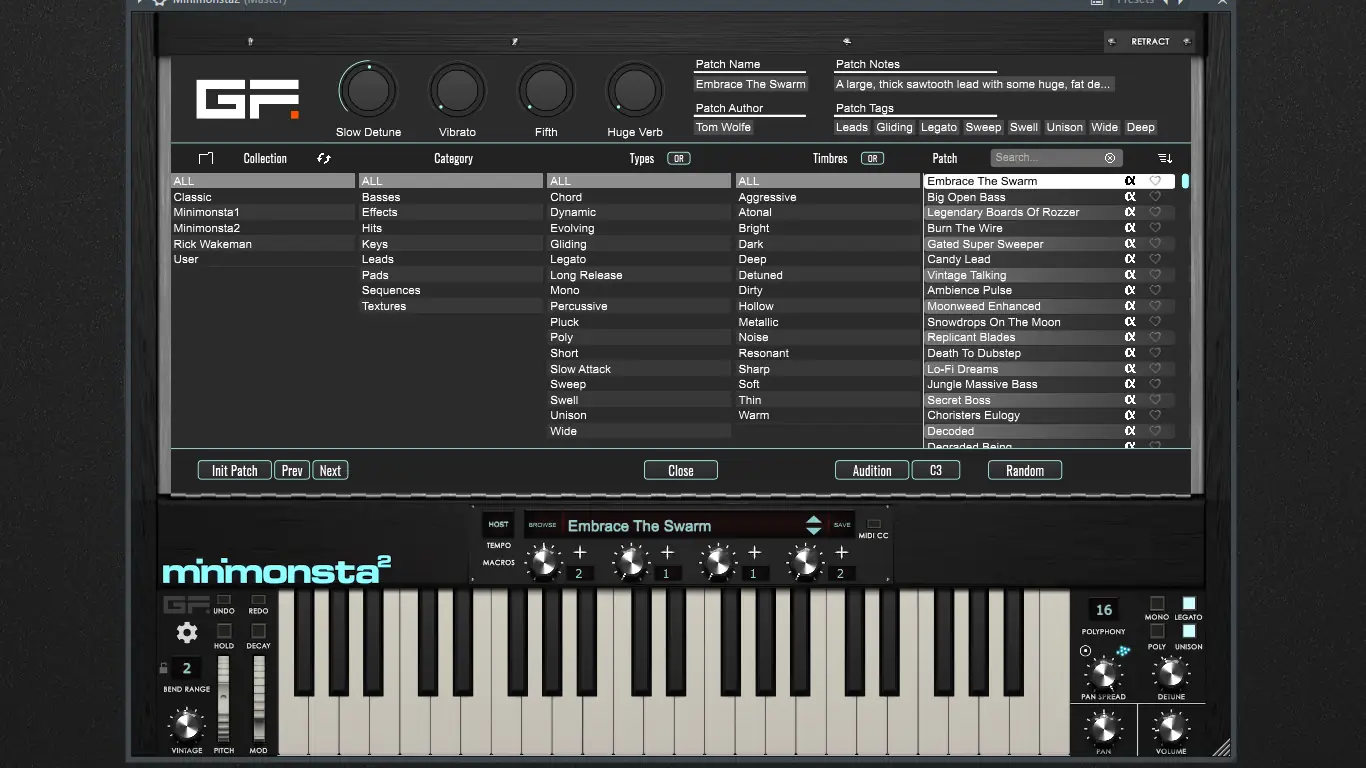Click the Slow Detune macro knob
The image size is (1366, 768).
[368, 91]
